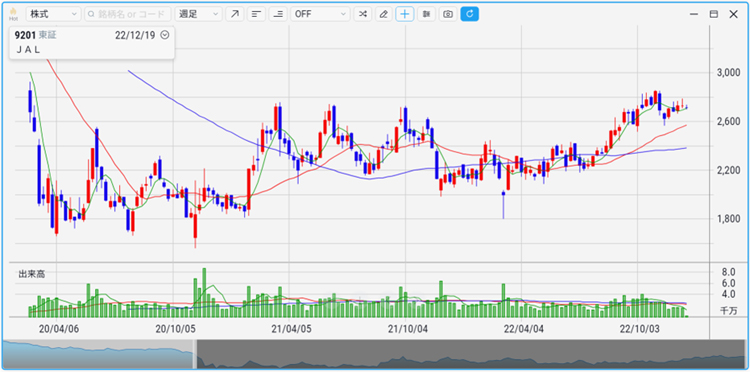This screenshot has height=372, width=750.
Task: Activate the pencil drawing tool
Action: [x=383, y=14]
